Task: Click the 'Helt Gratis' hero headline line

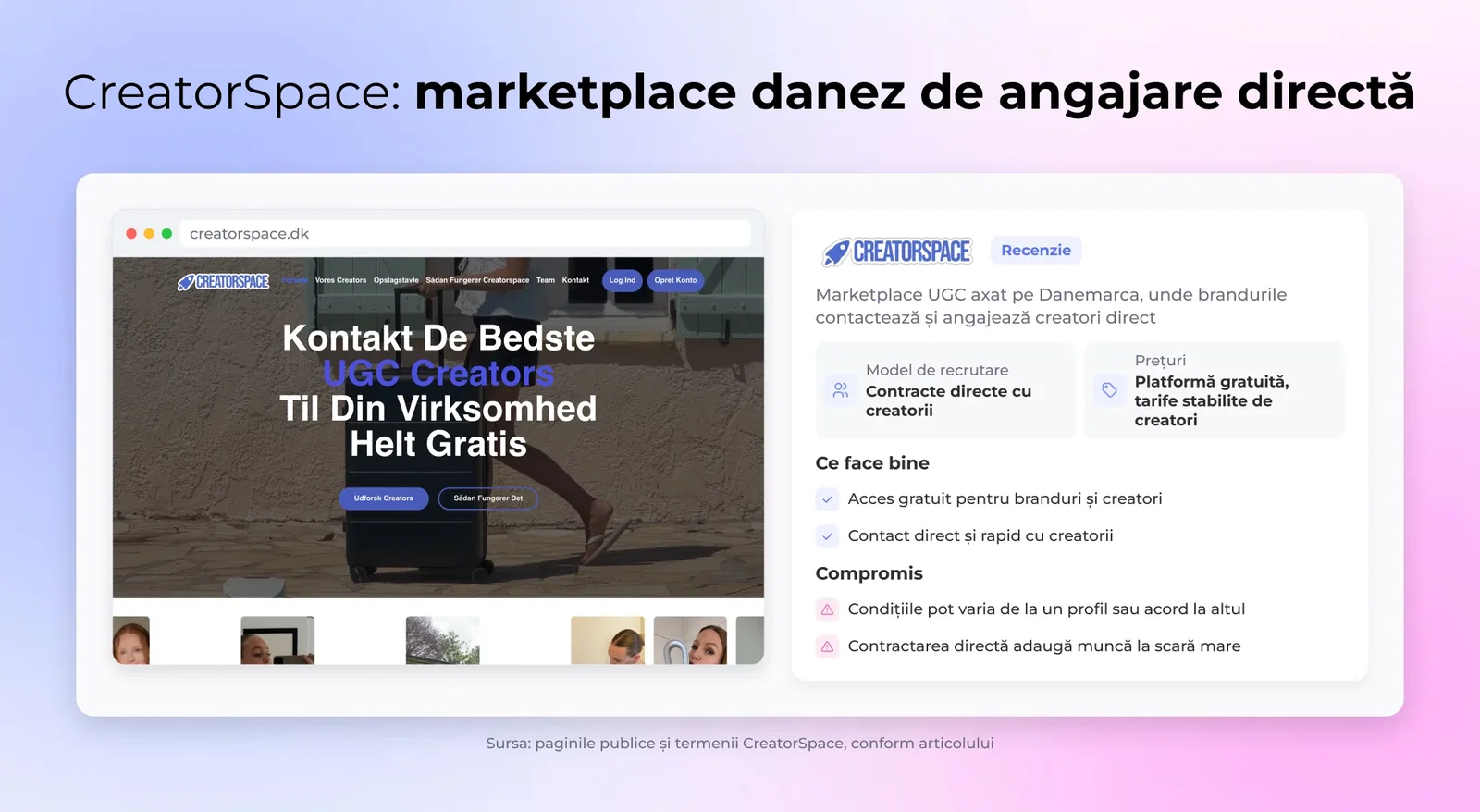Action: [438, 445]
